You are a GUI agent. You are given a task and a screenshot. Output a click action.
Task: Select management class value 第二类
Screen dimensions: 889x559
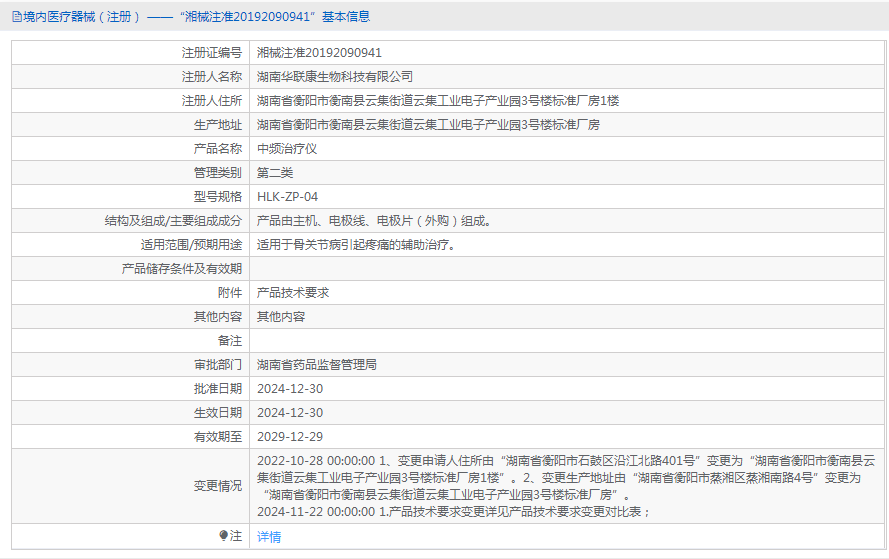click(275, 173)
